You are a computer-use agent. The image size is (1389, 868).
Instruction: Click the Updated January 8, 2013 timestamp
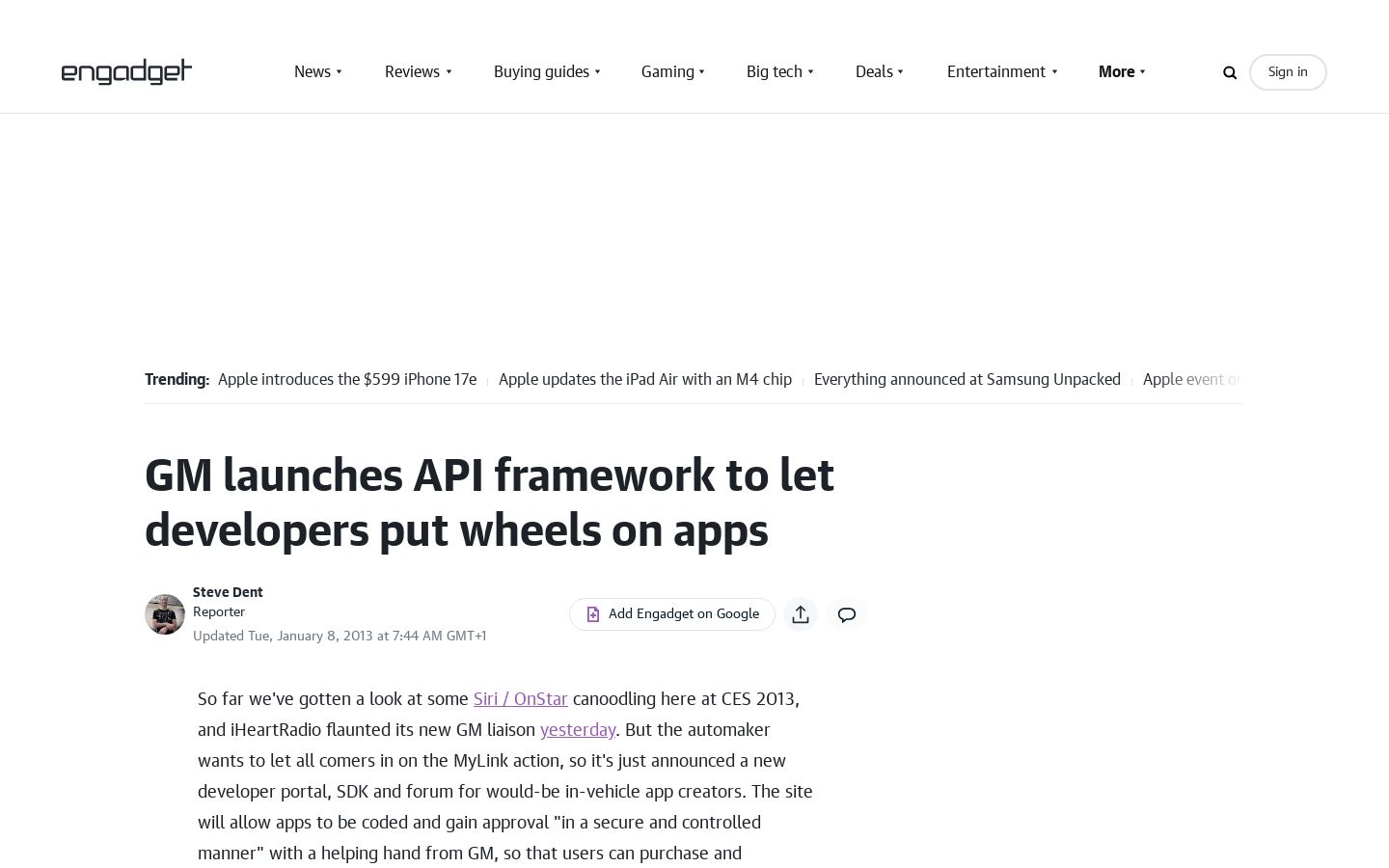pos(340,636)
